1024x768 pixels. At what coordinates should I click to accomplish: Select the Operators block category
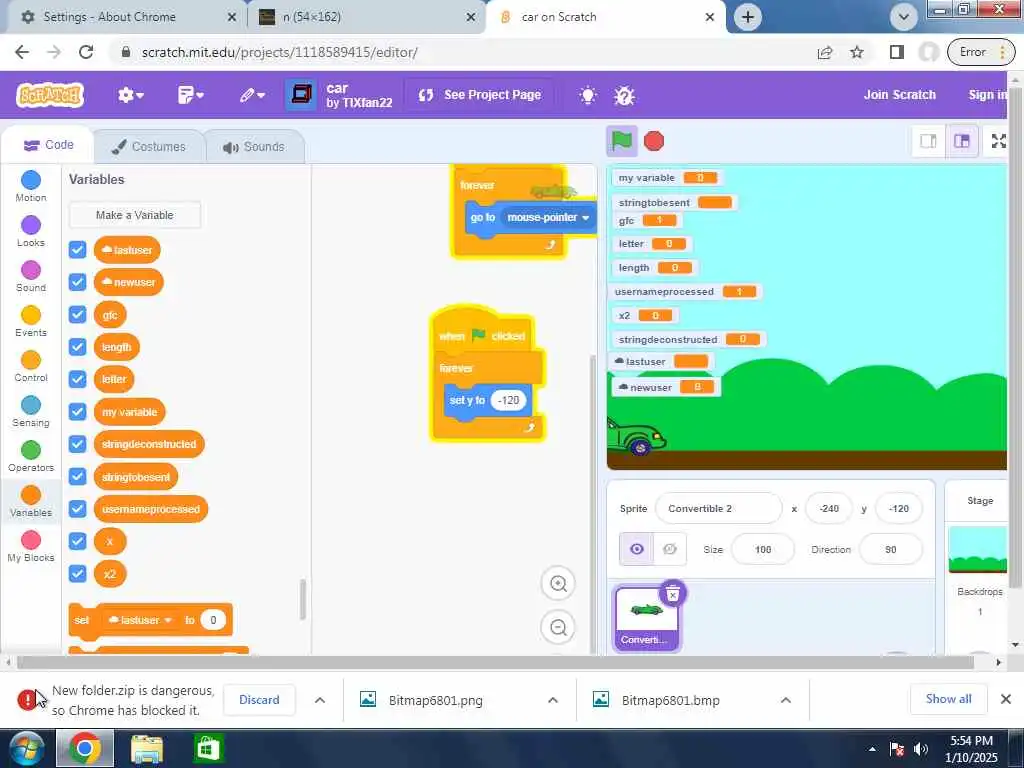coord(31,456)
